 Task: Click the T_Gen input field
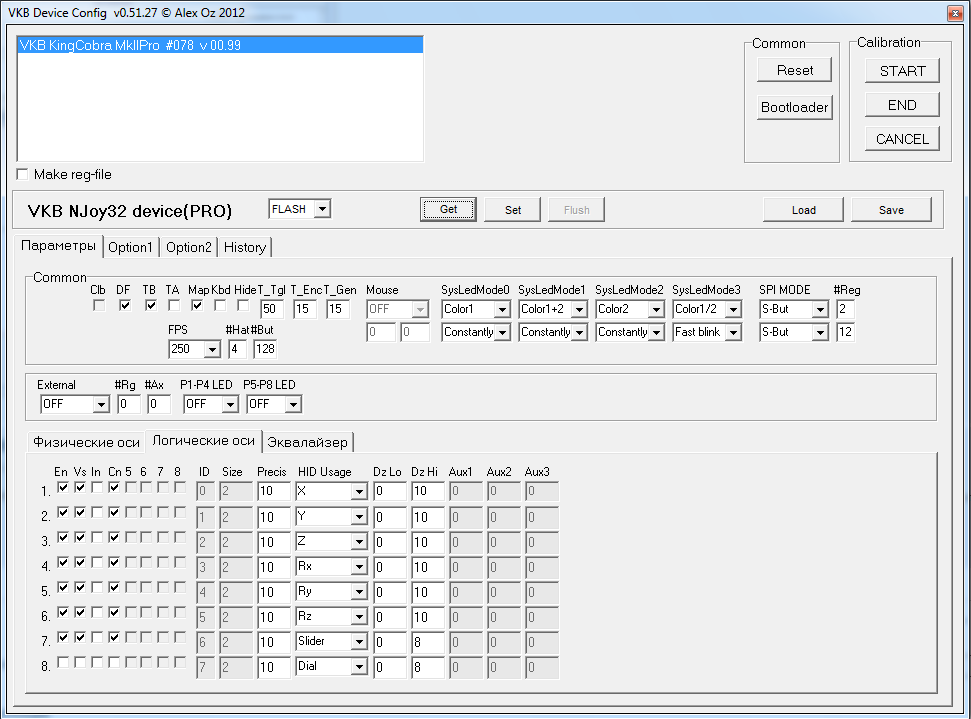click(x=338, y=309)
